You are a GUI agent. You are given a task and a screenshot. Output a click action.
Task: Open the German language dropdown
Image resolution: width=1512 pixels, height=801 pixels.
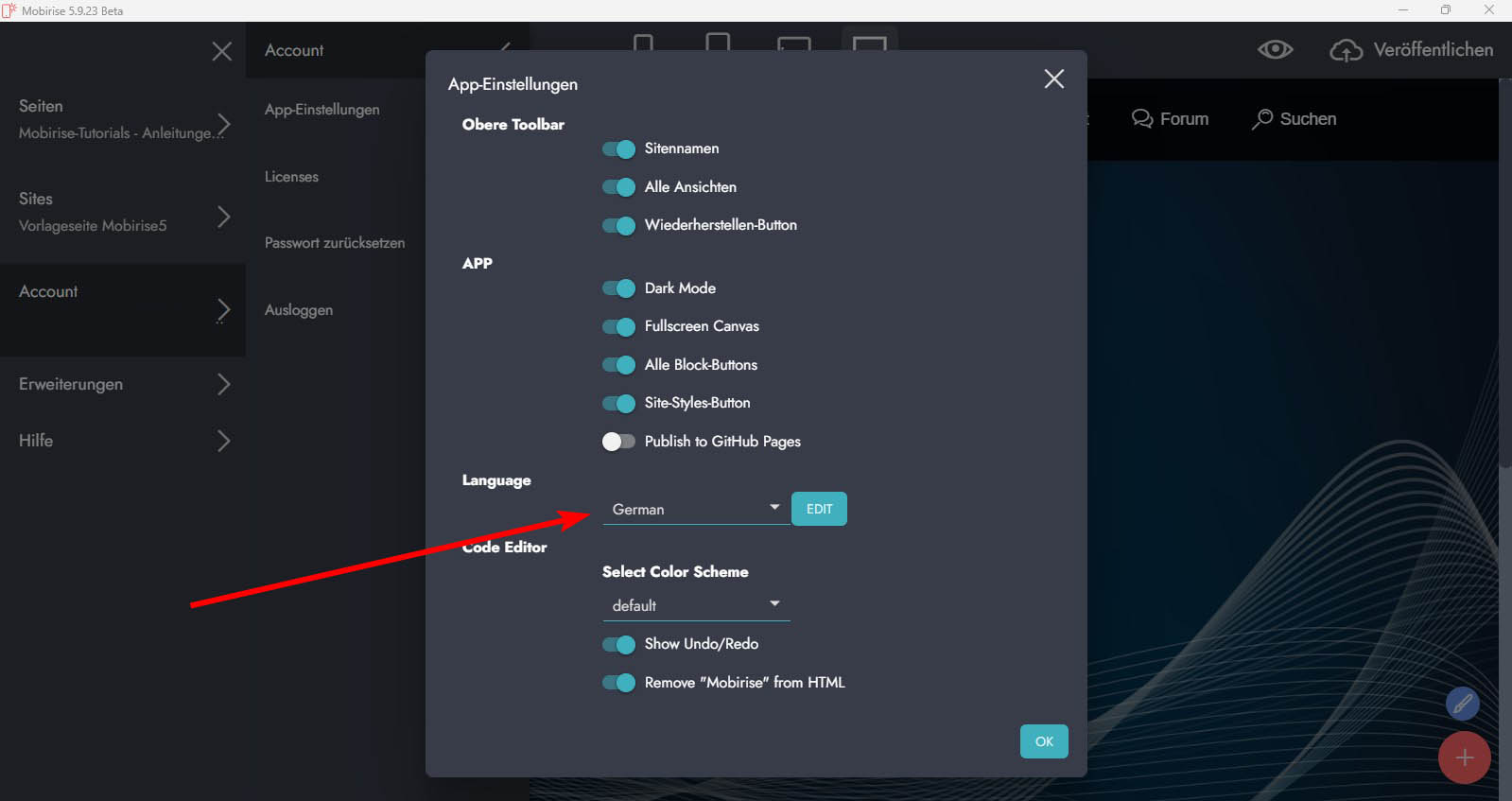(x=696, y=509)
